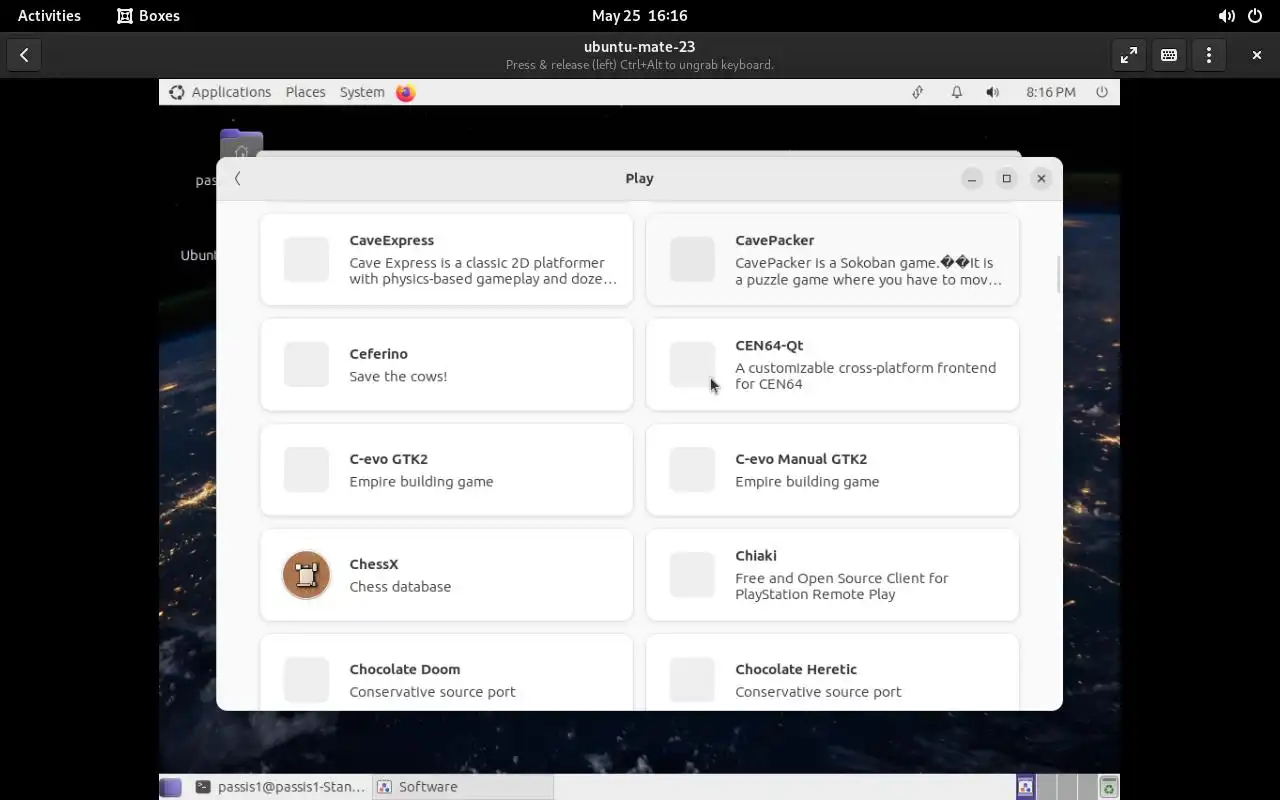Click the MATE clock showing 8:16 PM
The height and width of the screenshot is (800, 1280).
pos(1050,92)
